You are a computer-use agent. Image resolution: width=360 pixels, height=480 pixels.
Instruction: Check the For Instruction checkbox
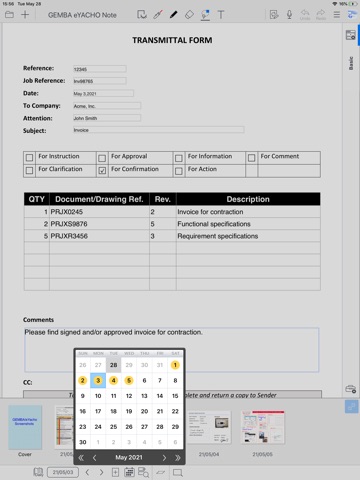[29, 157]
